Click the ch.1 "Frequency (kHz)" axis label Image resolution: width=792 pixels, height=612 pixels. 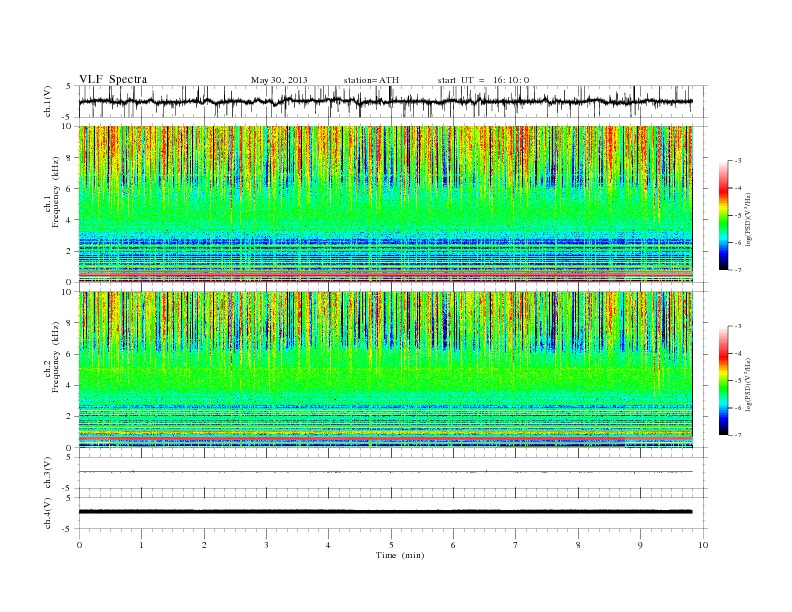coord(56,192)
